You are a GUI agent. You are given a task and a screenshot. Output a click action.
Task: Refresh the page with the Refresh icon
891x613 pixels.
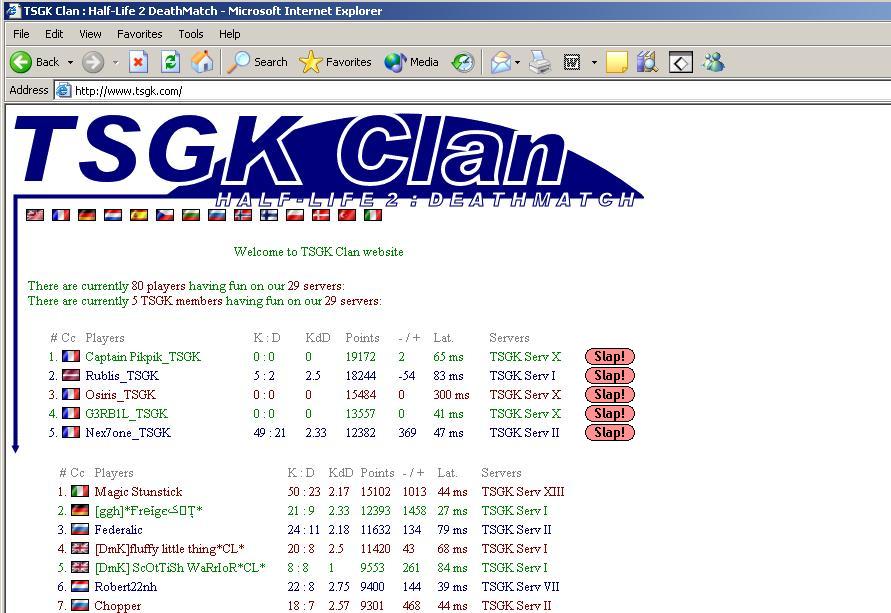point(171,62)
